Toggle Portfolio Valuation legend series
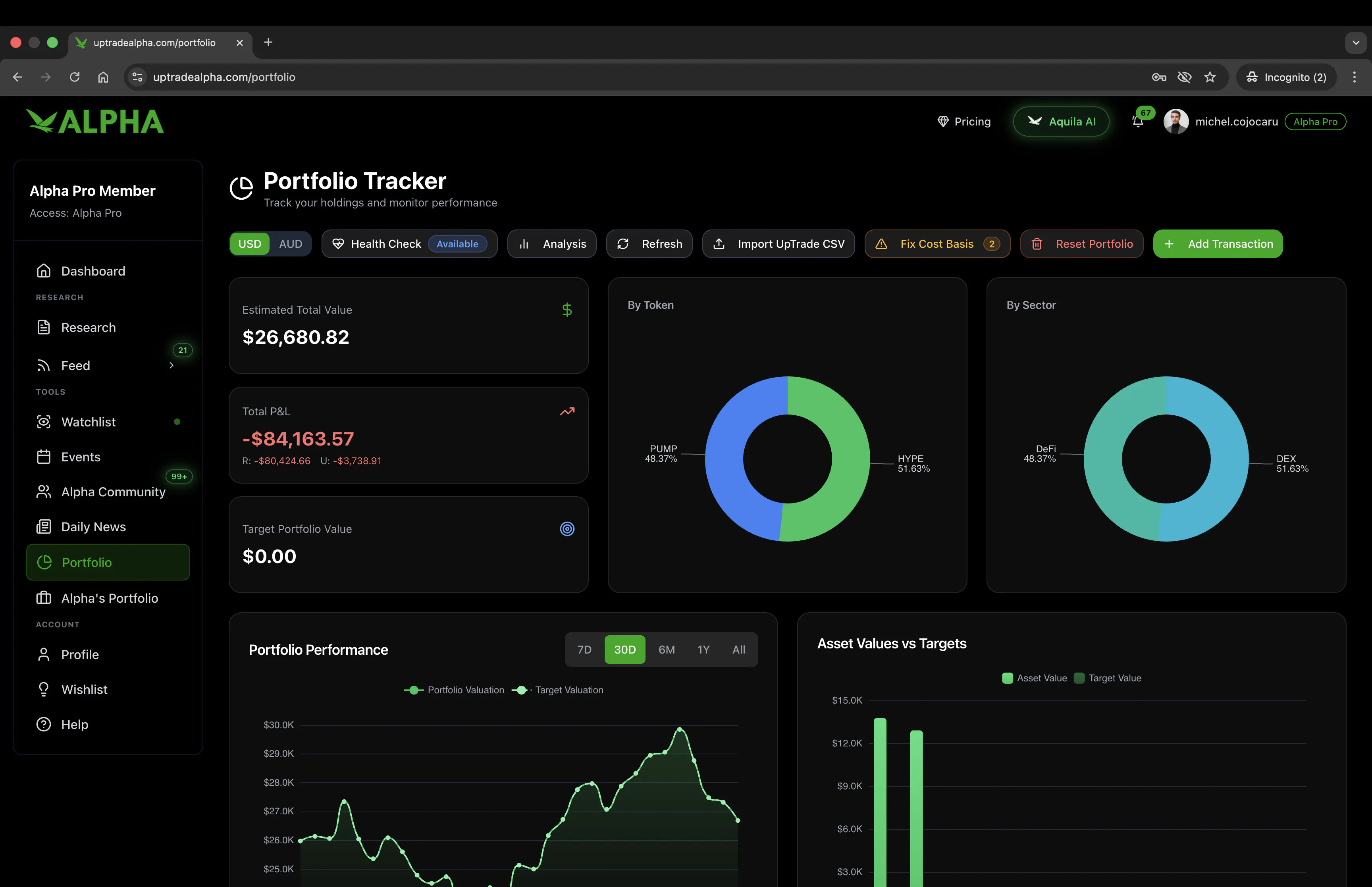1372x887 pixels. 454,690
